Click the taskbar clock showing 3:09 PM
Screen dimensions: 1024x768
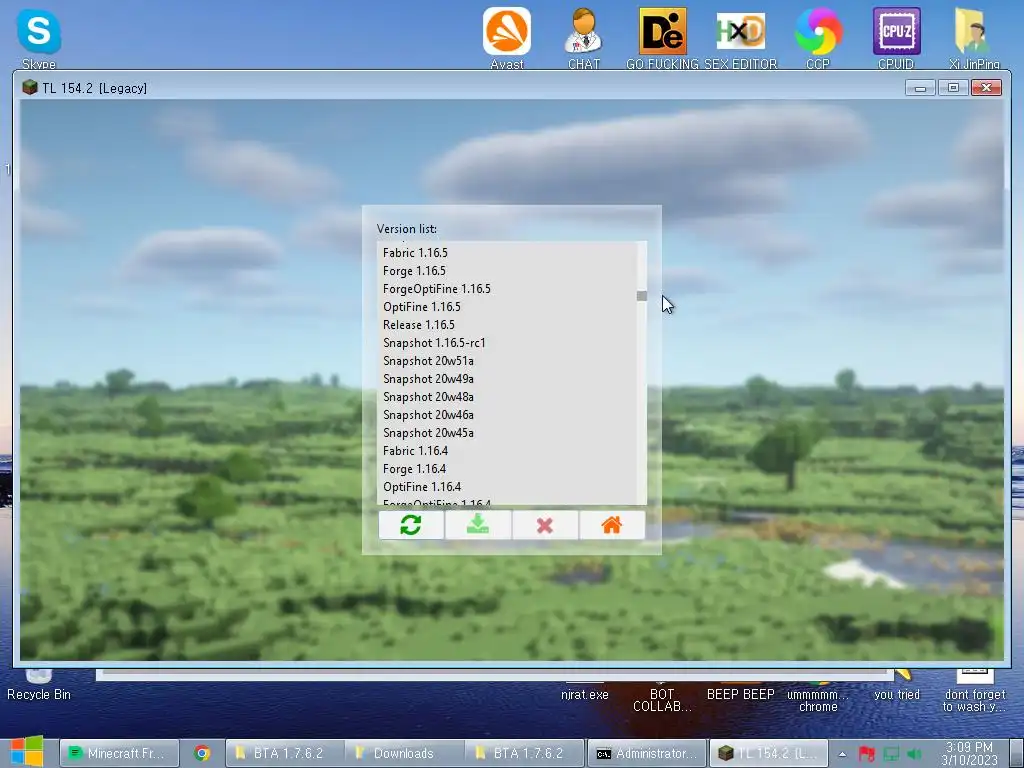click(x=969, y=753)
